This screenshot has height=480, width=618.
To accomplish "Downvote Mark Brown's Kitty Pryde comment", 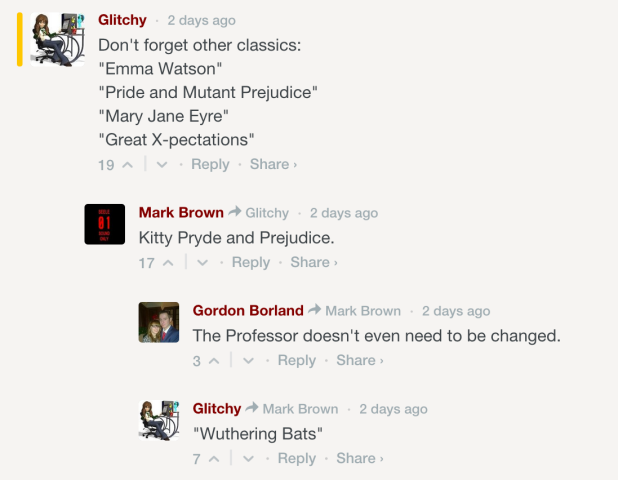I will coord(202,263).
